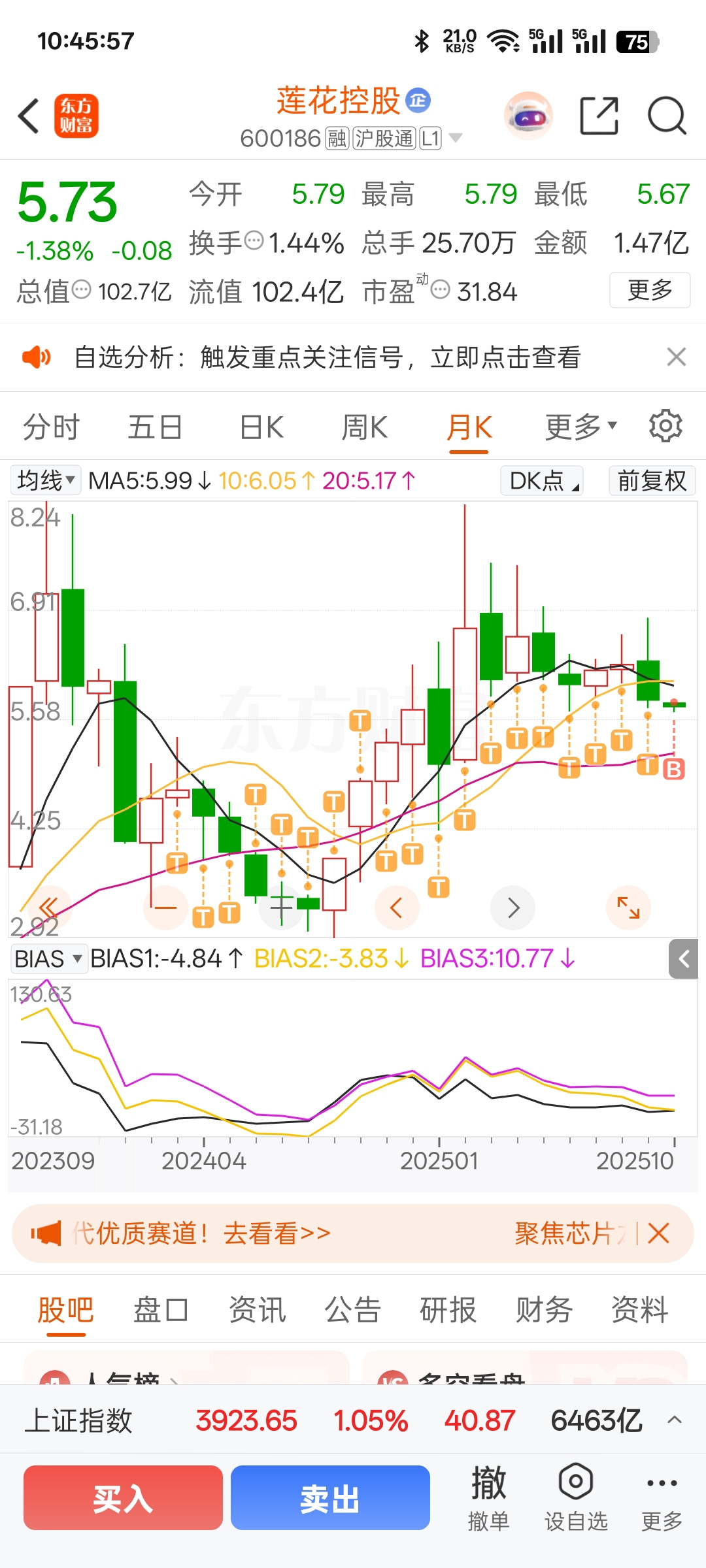Select the 月K chart tab

point(469,428)
